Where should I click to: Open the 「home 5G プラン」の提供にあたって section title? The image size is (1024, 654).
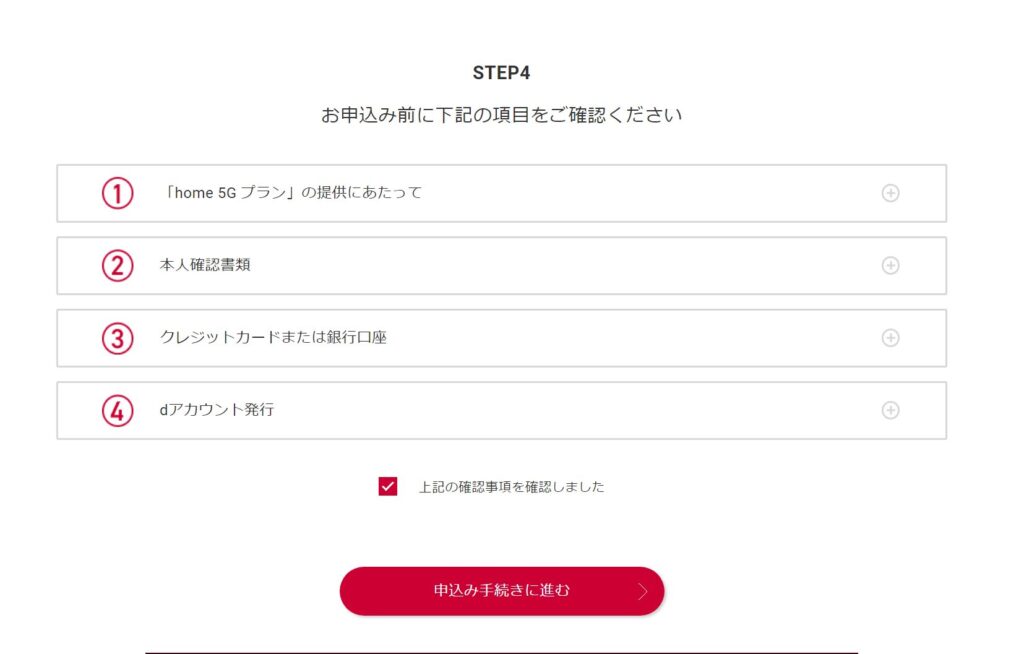pos(291,193)
